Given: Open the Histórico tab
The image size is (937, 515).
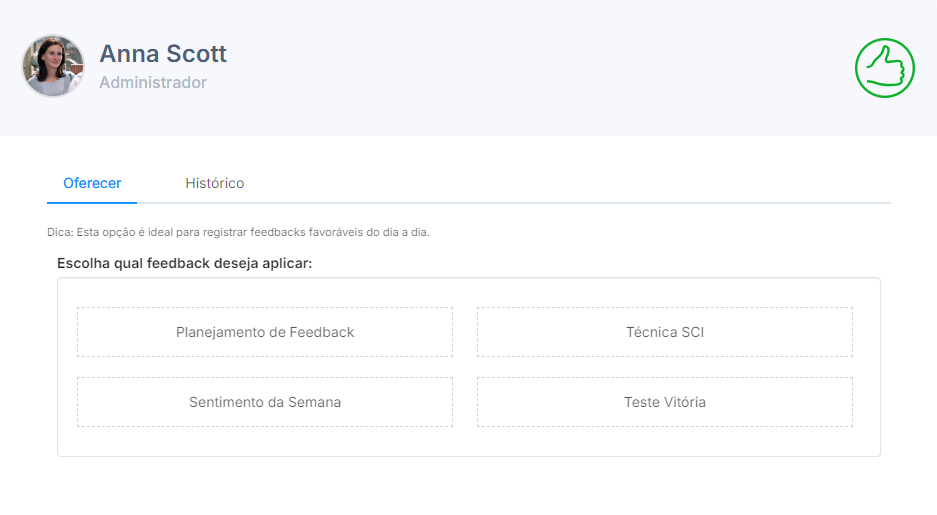Looking at the screenshot, I should 215,183.
